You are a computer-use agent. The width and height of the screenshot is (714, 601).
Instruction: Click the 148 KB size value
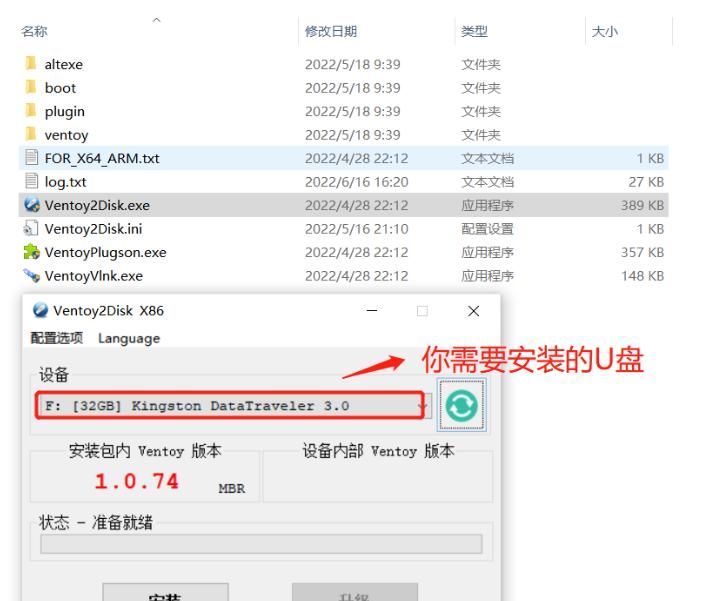click(643, 276)
